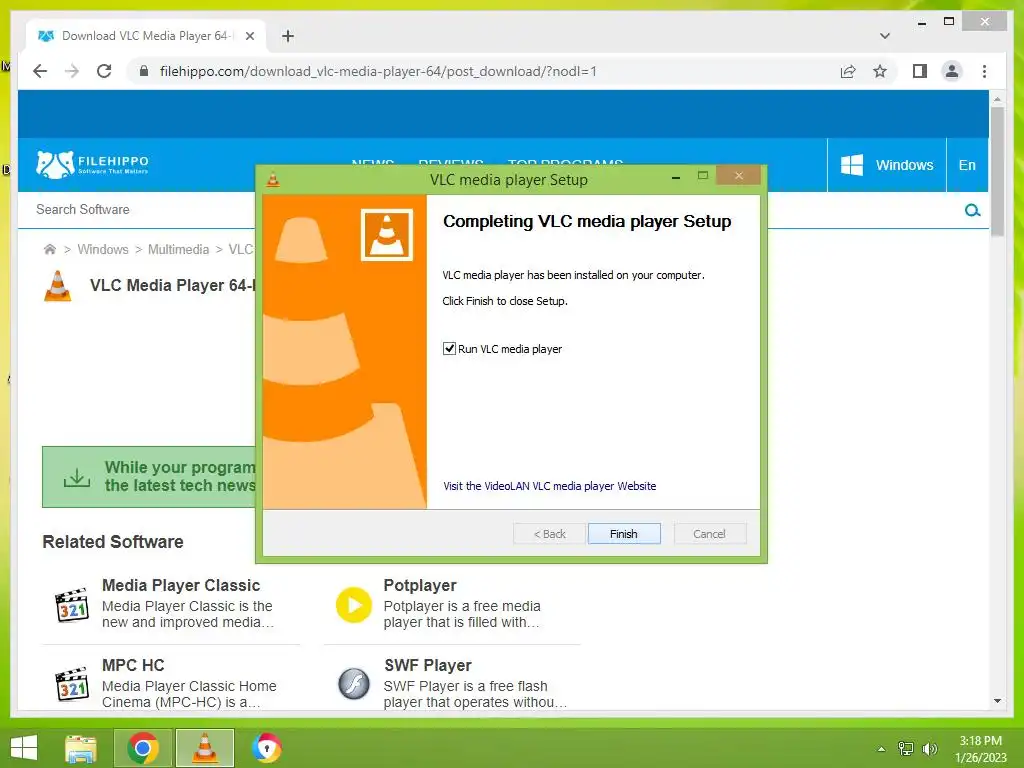Click the download arrow icon in green banner
This screenshot has height=768, width=1024.
pyautogui.click(x=77, y=477)
